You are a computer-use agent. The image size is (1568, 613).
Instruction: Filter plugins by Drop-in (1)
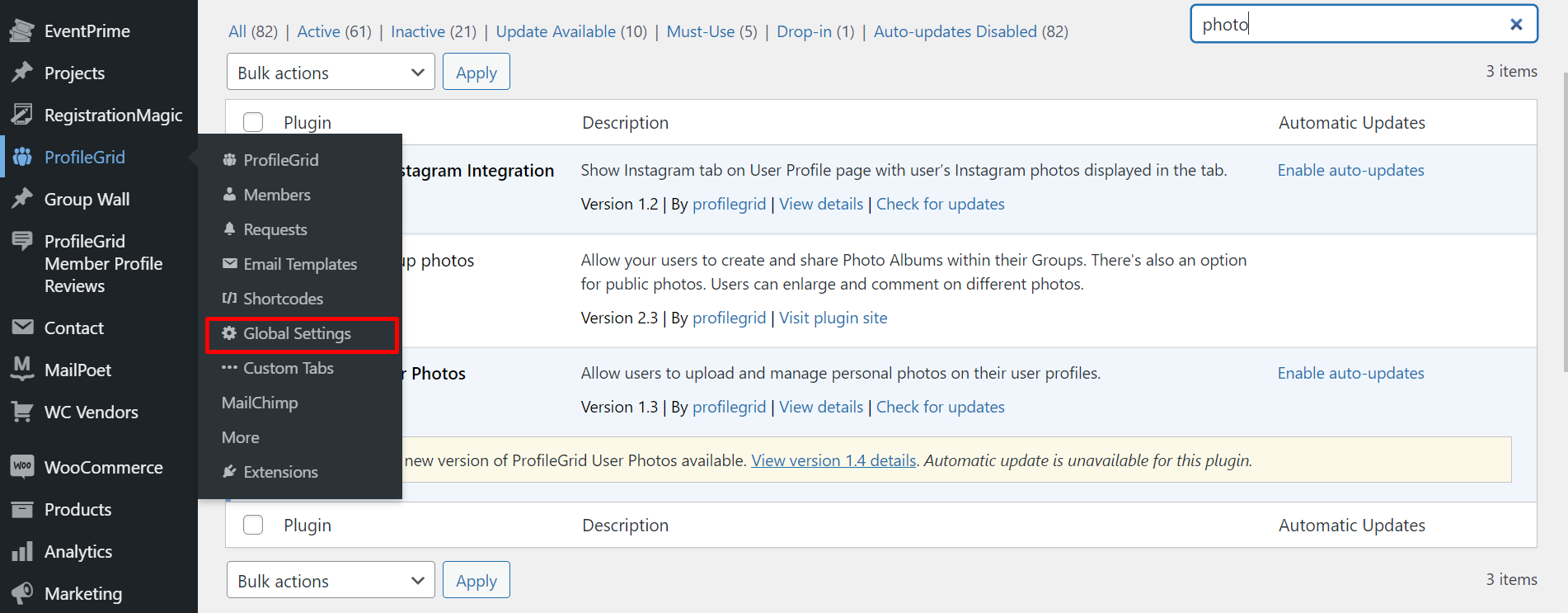click(815, 31)
